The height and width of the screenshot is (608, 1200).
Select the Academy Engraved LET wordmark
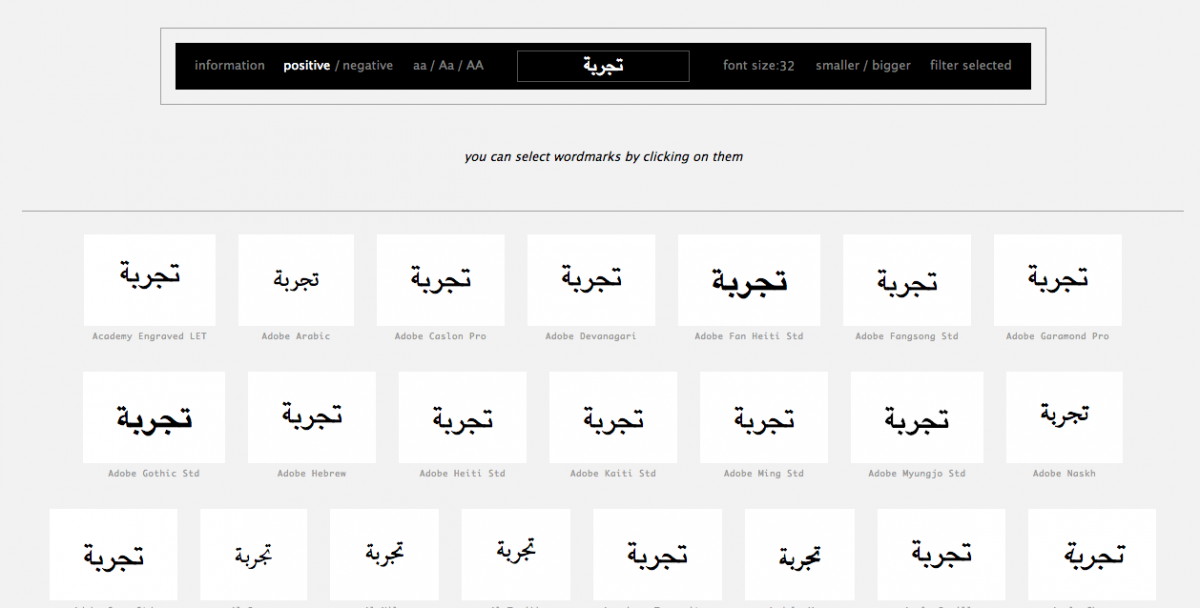149,280
